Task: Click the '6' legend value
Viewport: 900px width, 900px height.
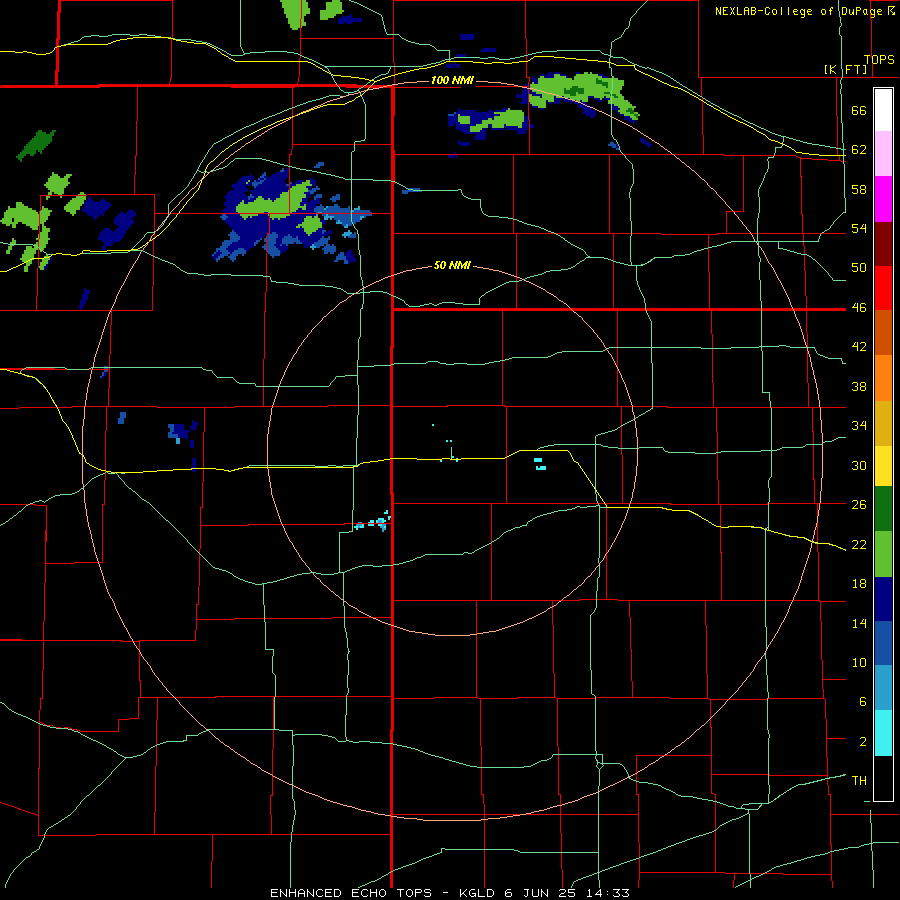Action: click(863, 701)
